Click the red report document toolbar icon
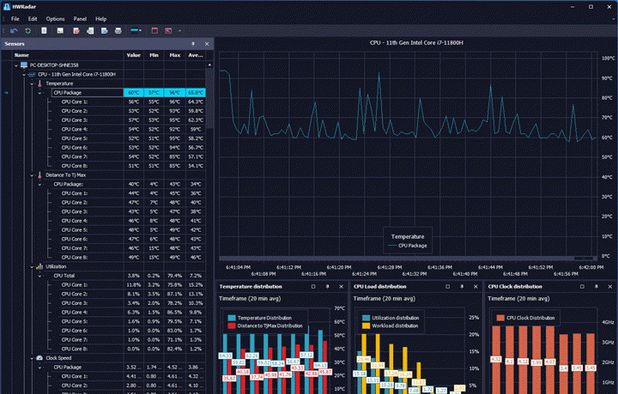Viewport: 618px width, 394px height. tap(76, 30)
